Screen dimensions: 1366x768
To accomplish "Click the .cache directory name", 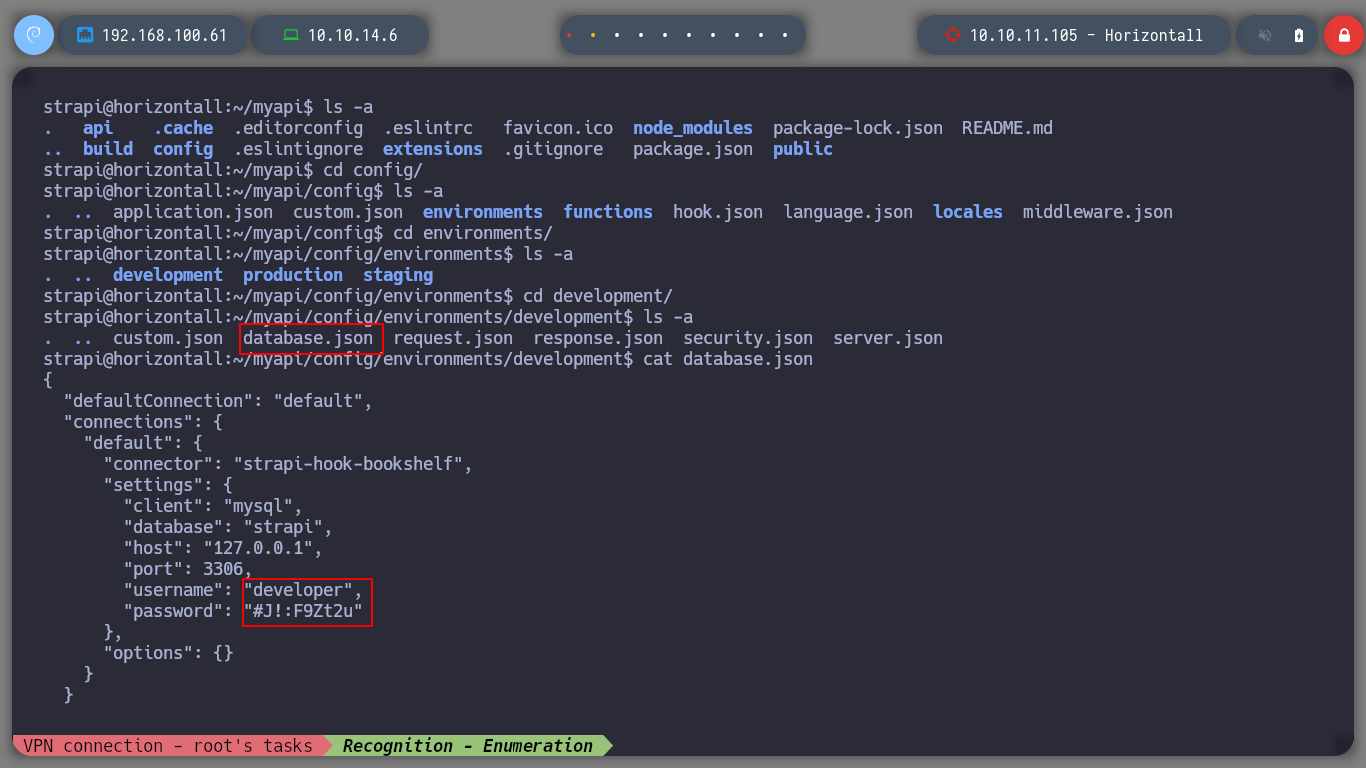I will pos(183,128).
